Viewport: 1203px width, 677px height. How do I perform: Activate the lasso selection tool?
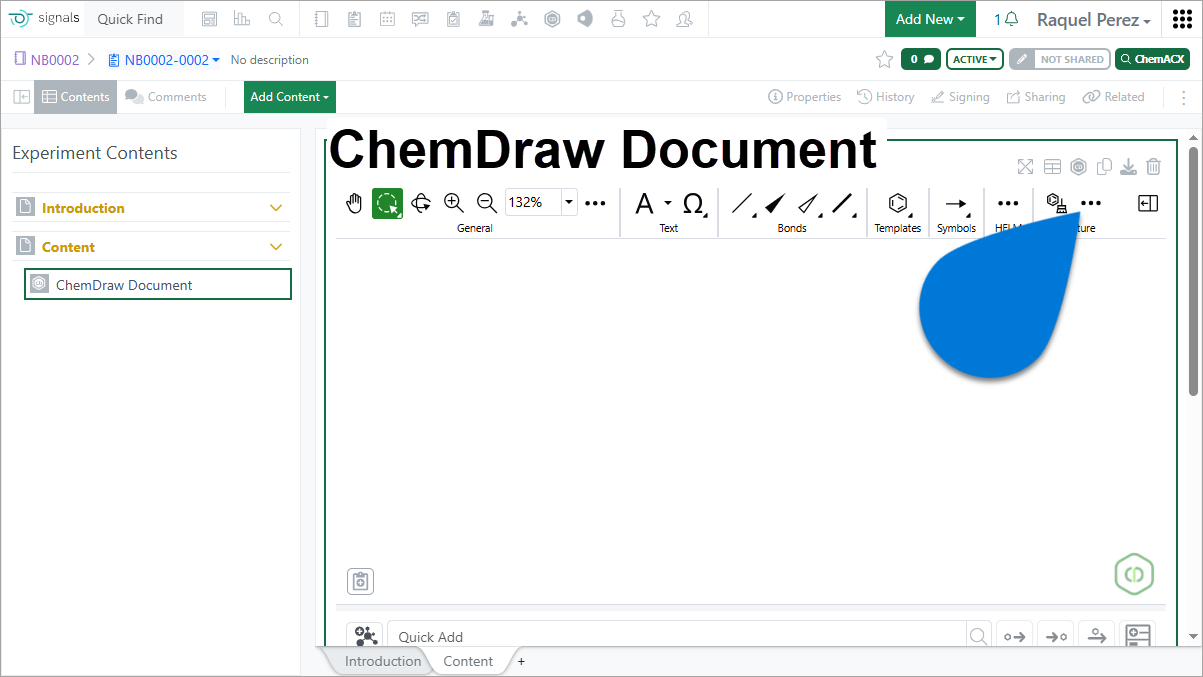click(x=387, y=204)
